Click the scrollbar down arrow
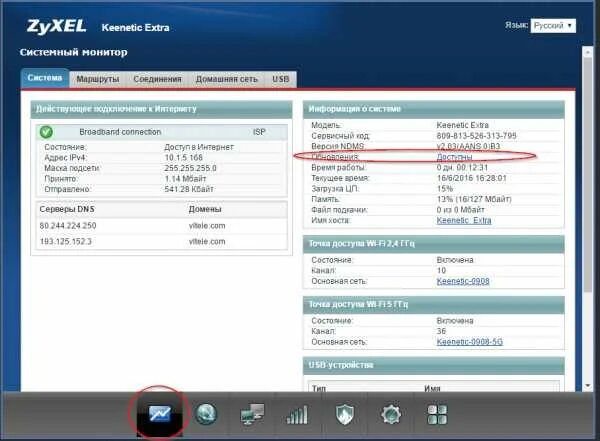 [x=588, y=386]
